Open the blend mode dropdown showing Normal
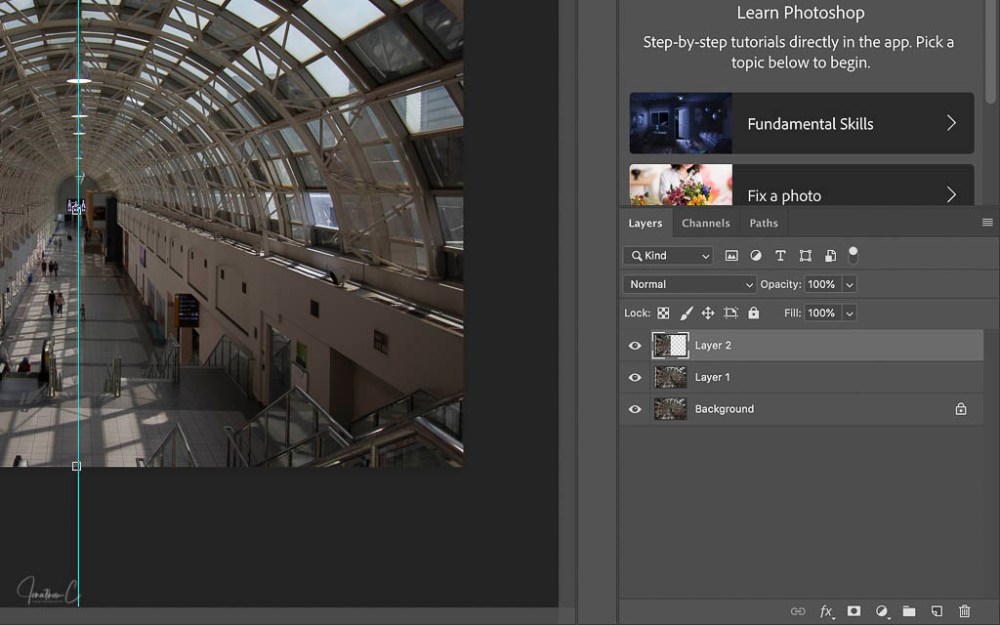The image size is (1000, 625). (x=689, y=284)
